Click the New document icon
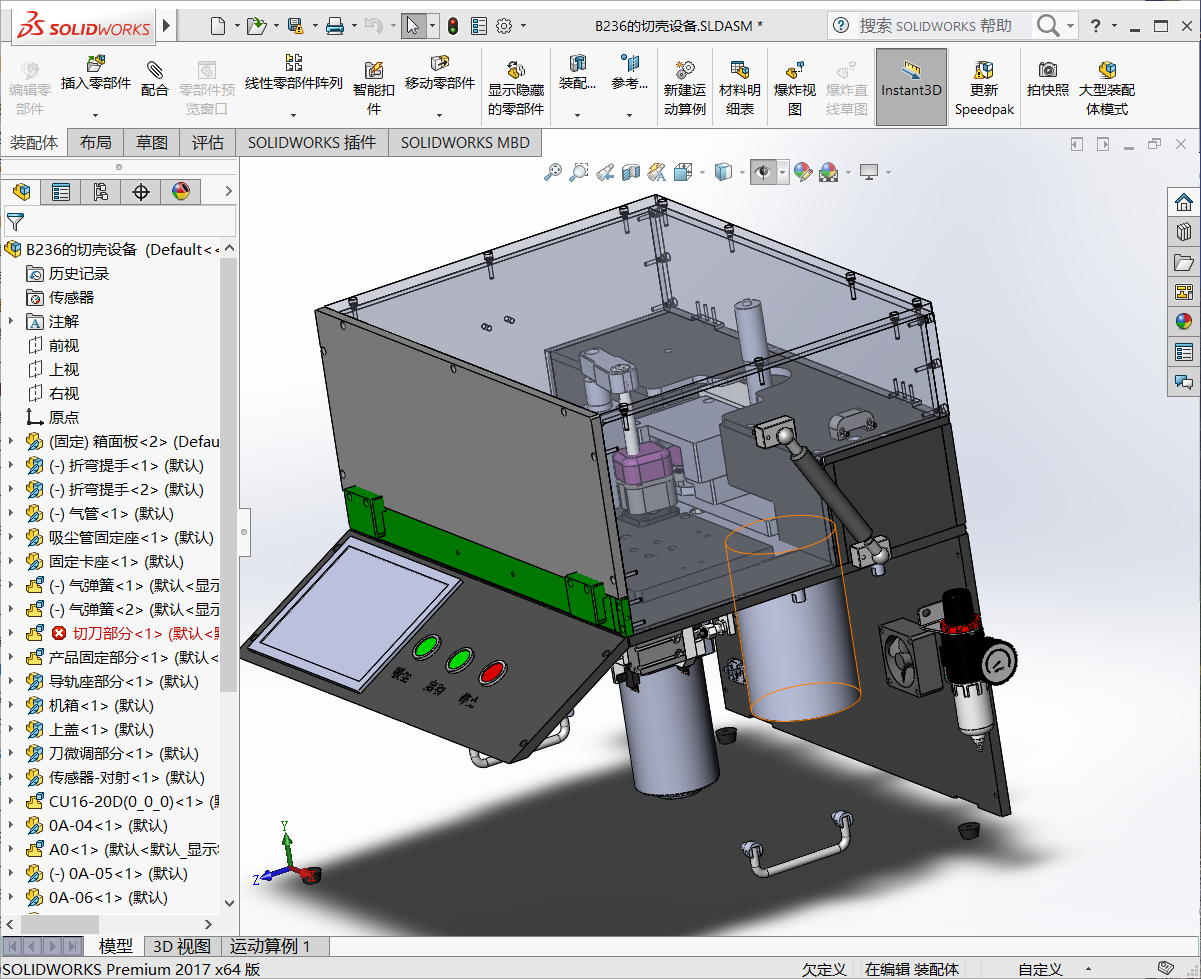Image resolution: width=1201 pixels, height=979 pixels. [x=218, y=26]
